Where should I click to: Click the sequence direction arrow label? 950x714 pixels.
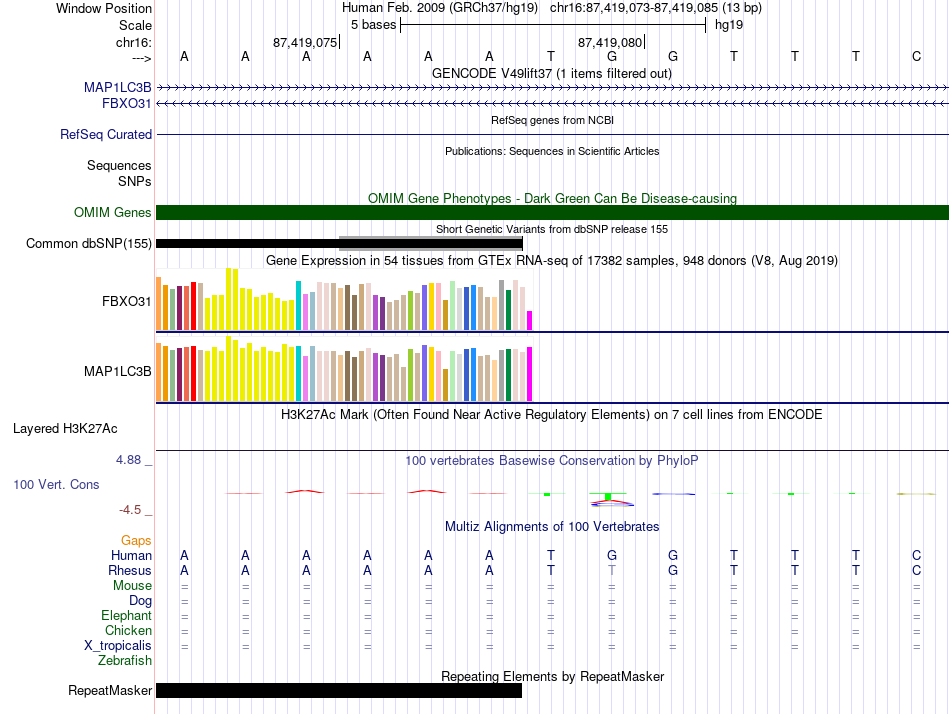(x=142, y=58)
